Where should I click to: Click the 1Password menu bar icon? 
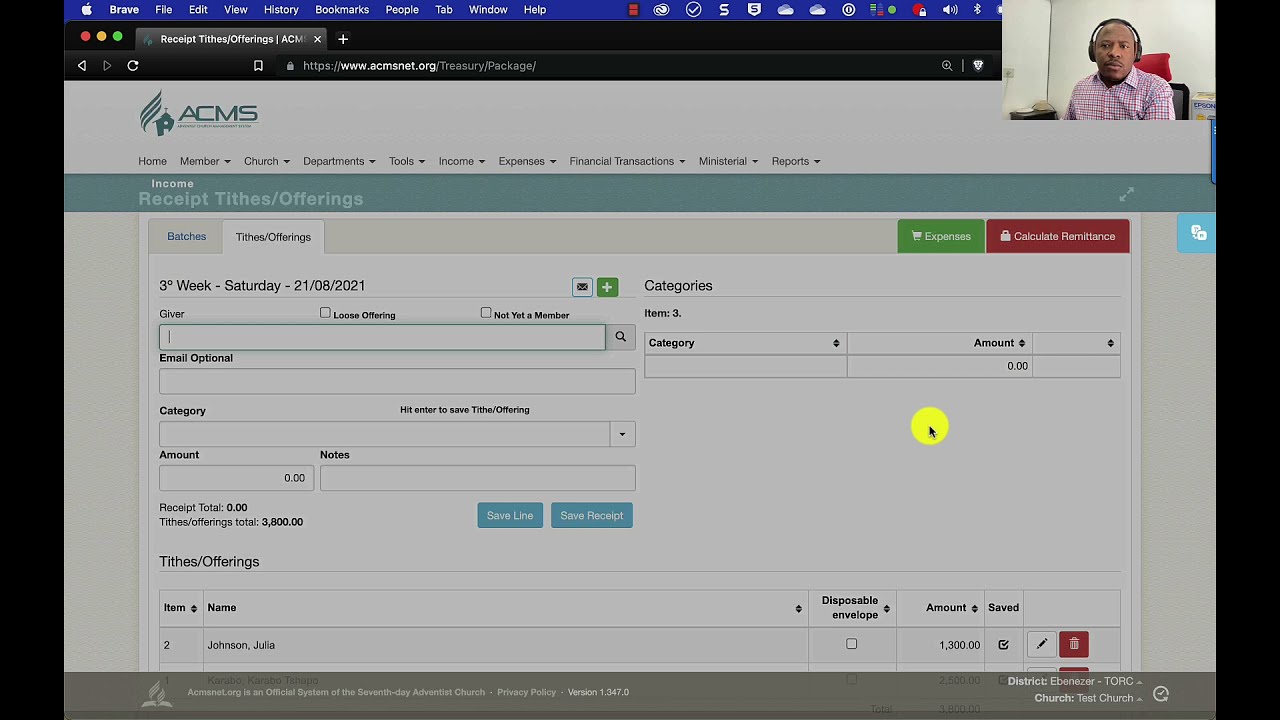(849, 10)
